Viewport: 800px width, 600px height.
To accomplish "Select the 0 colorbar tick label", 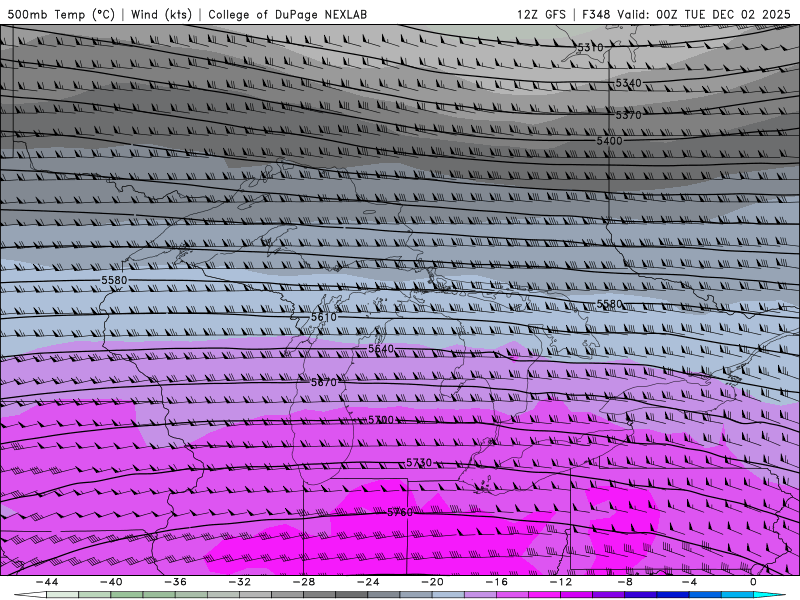I will click(753, 582).
